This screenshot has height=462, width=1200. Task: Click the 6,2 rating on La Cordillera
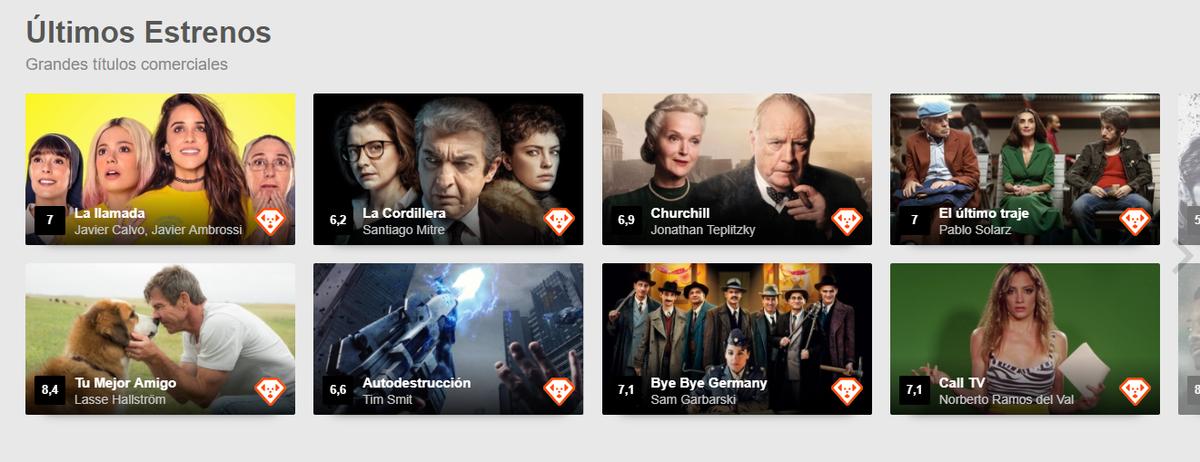point(338,220)
